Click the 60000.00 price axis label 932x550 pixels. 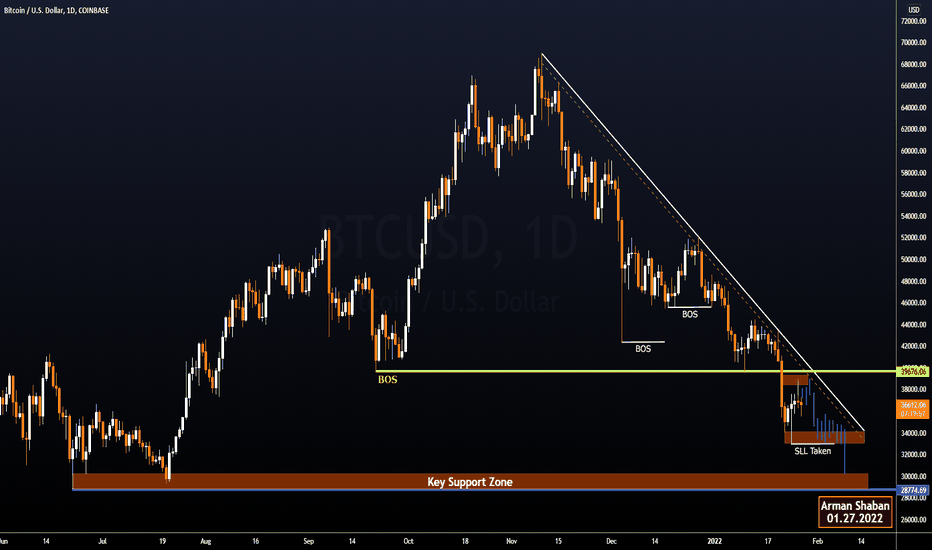coord(914,151)
